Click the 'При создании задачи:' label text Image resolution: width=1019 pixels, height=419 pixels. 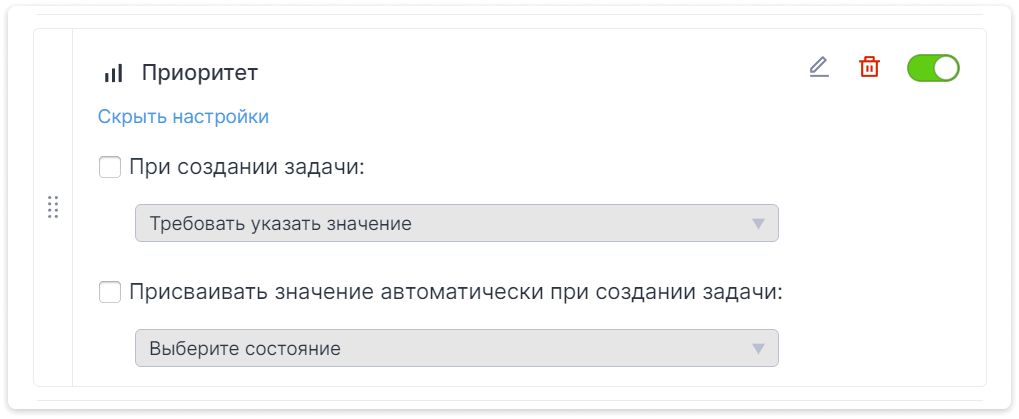point(247,168)
